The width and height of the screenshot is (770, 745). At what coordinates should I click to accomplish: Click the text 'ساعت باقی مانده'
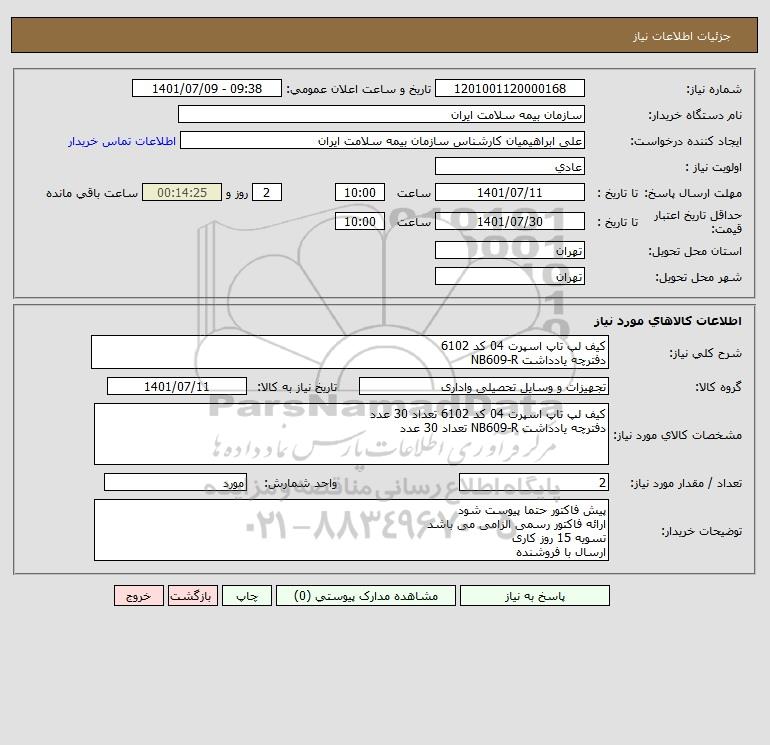click(x=92, y=193)
